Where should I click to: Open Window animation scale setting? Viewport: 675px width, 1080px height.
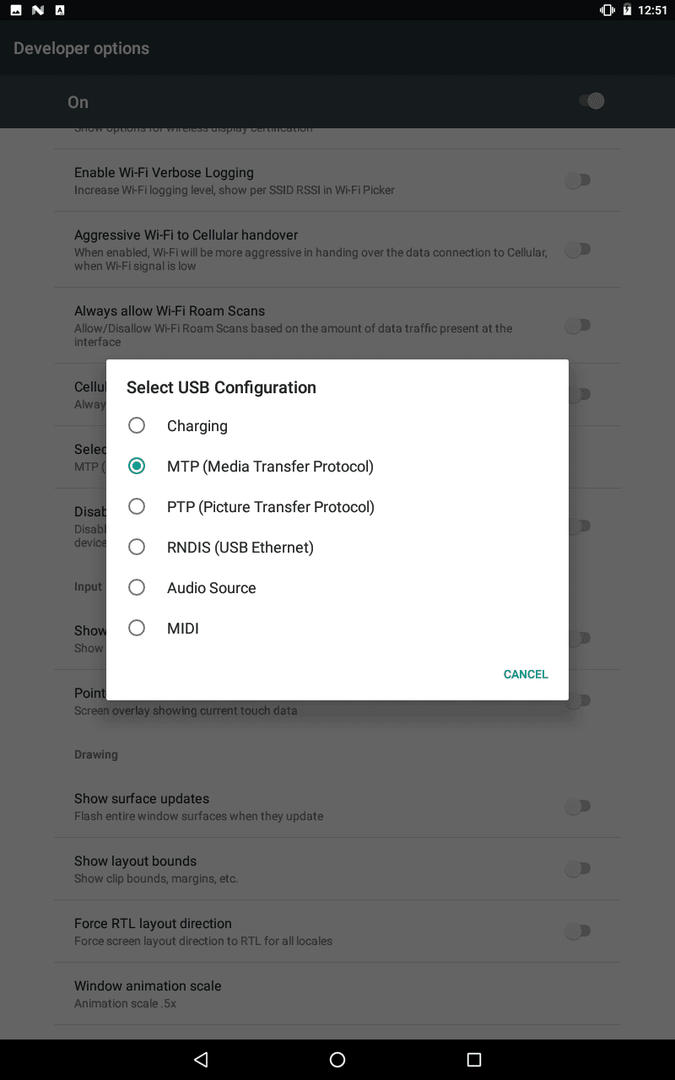tap(338, 994)
